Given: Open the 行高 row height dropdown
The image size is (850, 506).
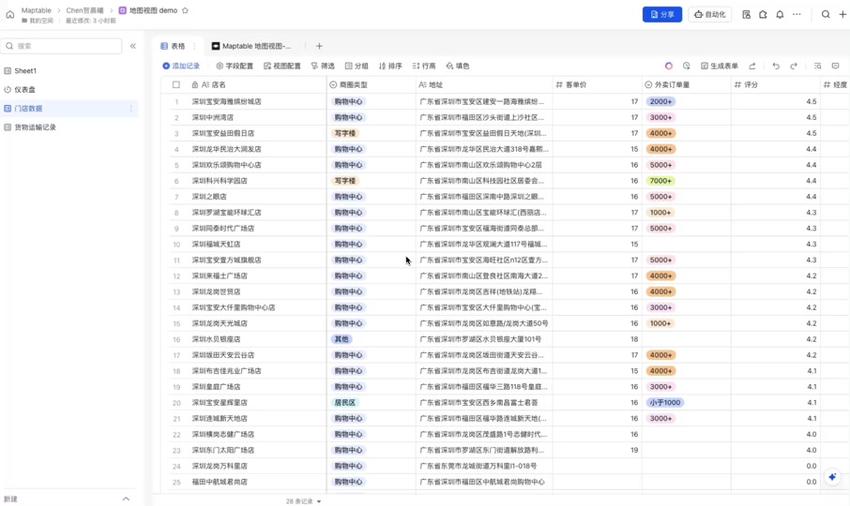Looking at the screenshot, I should (424, 66).
